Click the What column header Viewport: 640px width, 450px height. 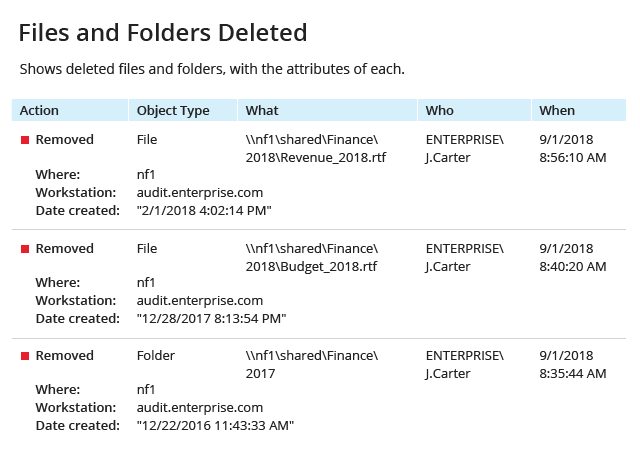coord(327,110)
